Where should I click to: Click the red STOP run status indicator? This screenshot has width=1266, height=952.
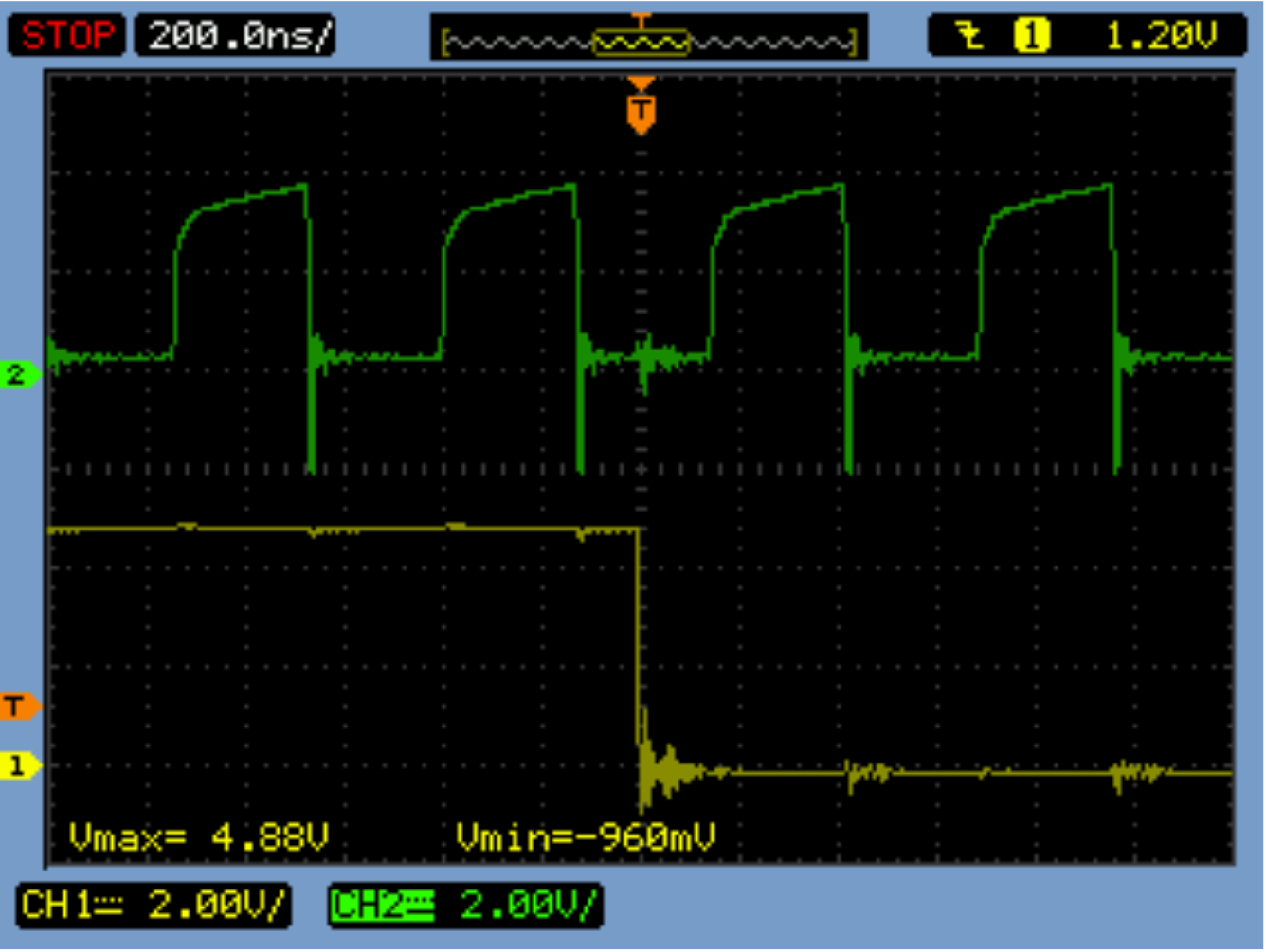click(67, 36)
